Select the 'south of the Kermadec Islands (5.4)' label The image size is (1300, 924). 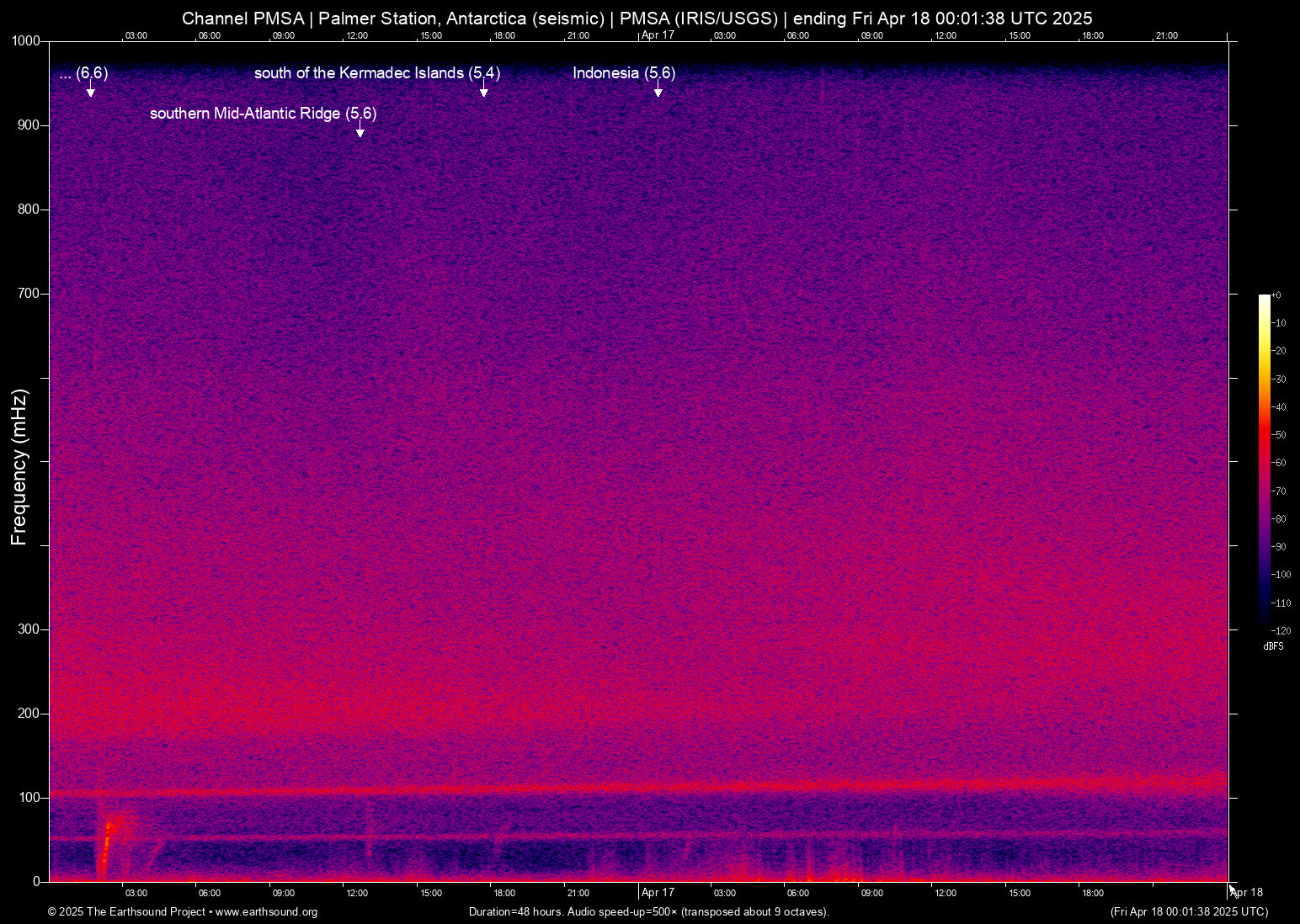(376, 73)
